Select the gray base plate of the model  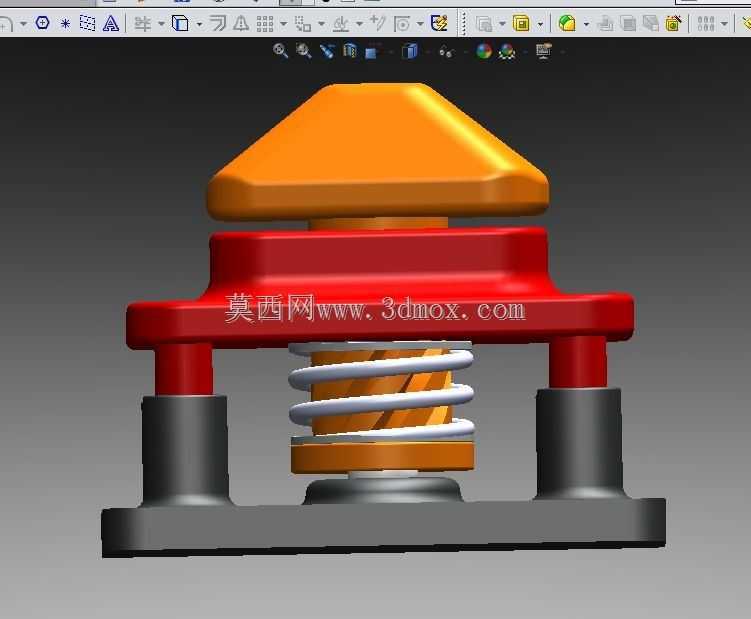point(383,527)
